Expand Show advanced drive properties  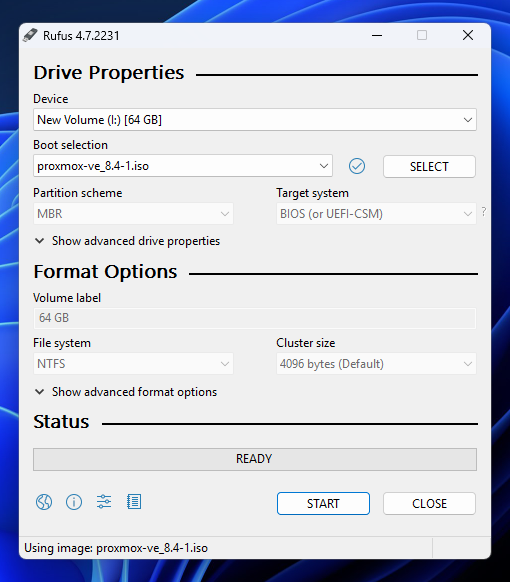127,241
